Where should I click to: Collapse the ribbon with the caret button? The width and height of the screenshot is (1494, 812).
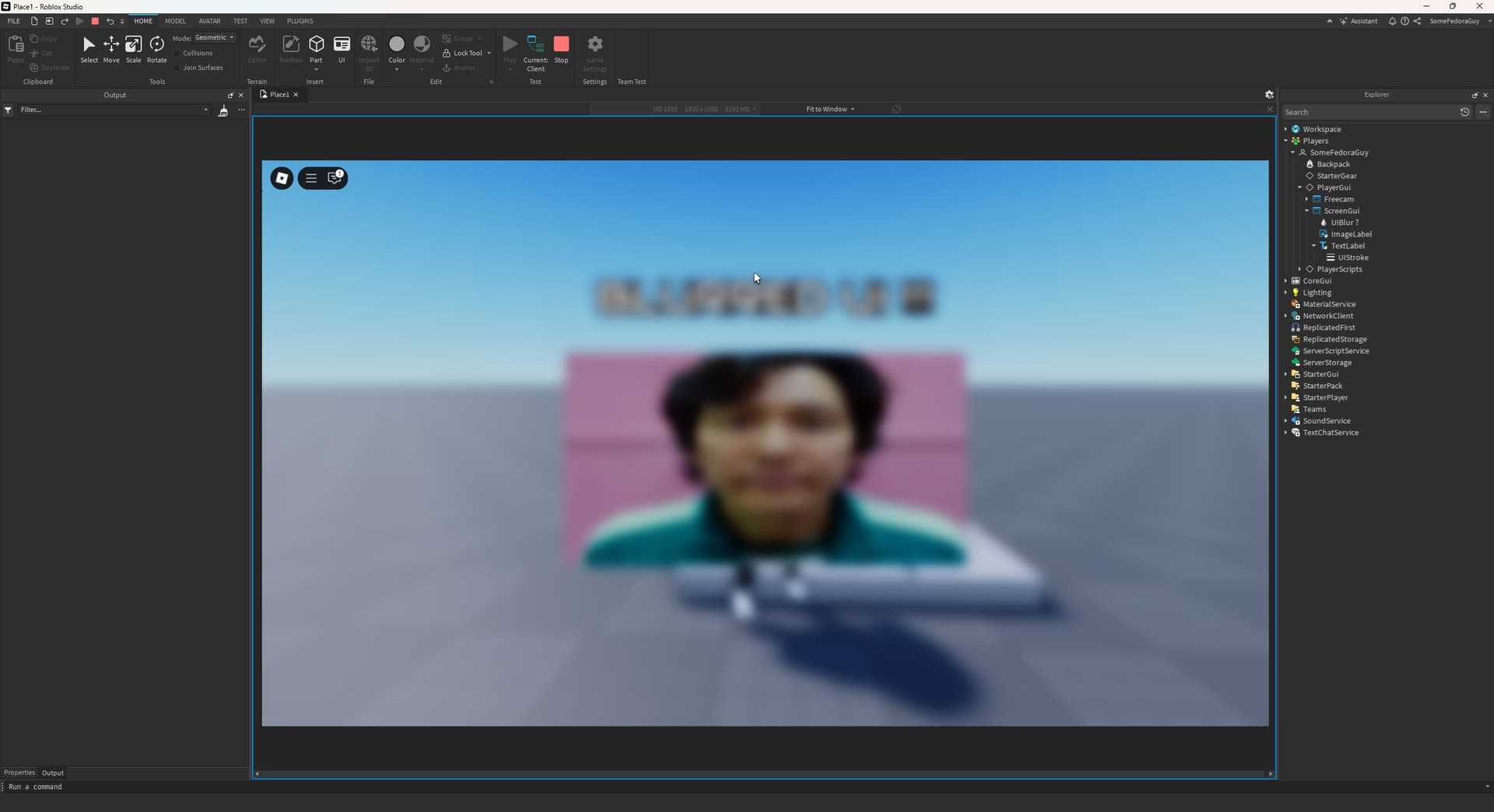pos(1329,21)
